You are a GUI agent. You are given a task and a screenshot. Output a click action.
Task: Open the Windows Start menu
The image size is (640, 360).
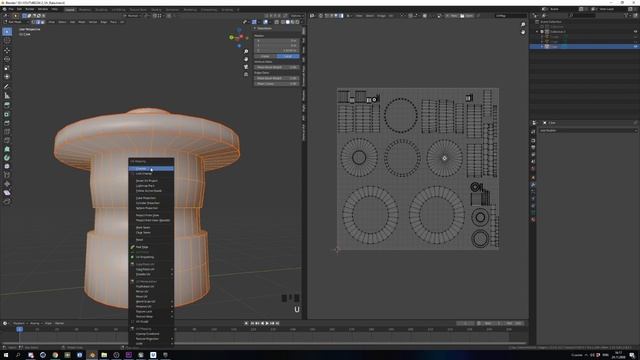tap(6, 355)
